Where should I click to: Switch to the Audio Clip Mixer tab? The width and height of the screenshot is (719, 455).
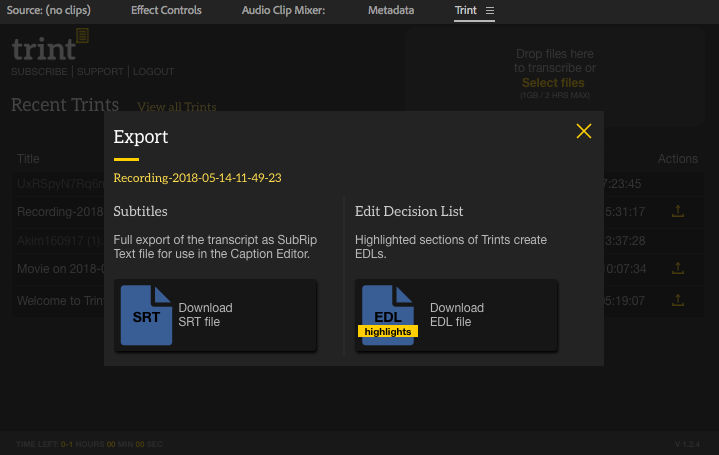point(283,10)
